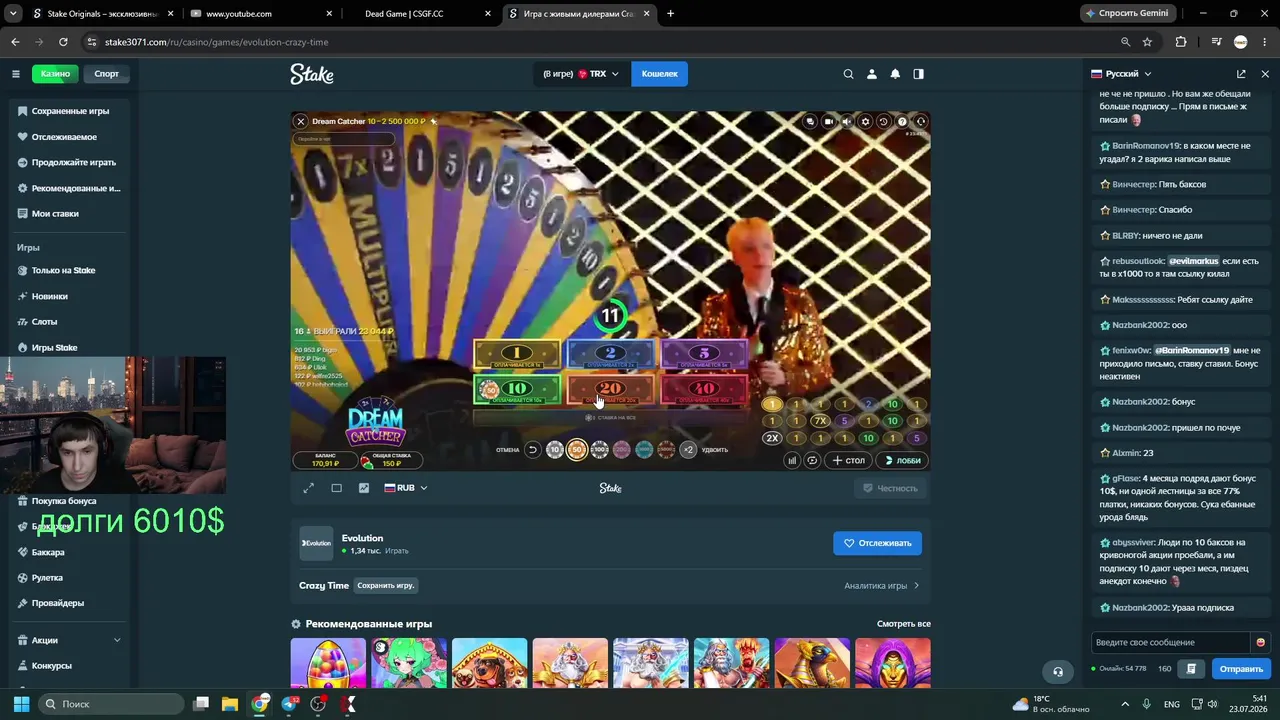The width and height of the screenshot is (1280, 720).
Task: Open the support headset icon
Action: (x=1058, y=671)
